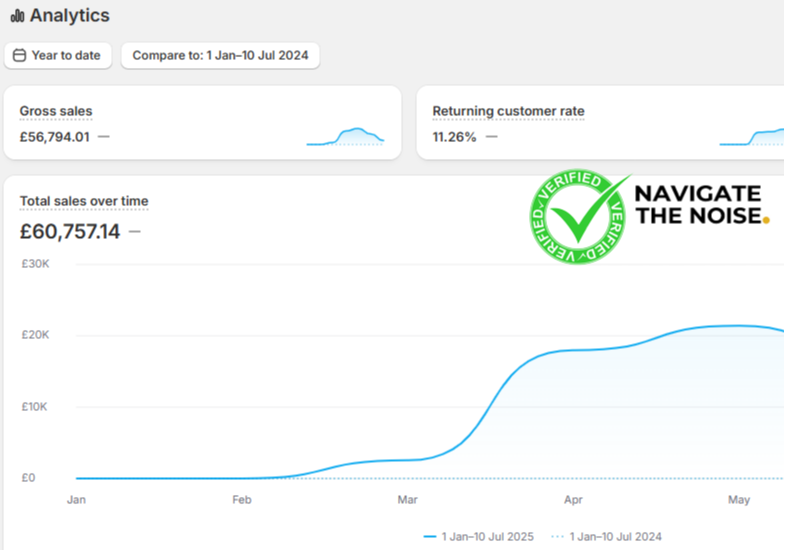Click the Jan x-axis label

click(x=76, y=500)
